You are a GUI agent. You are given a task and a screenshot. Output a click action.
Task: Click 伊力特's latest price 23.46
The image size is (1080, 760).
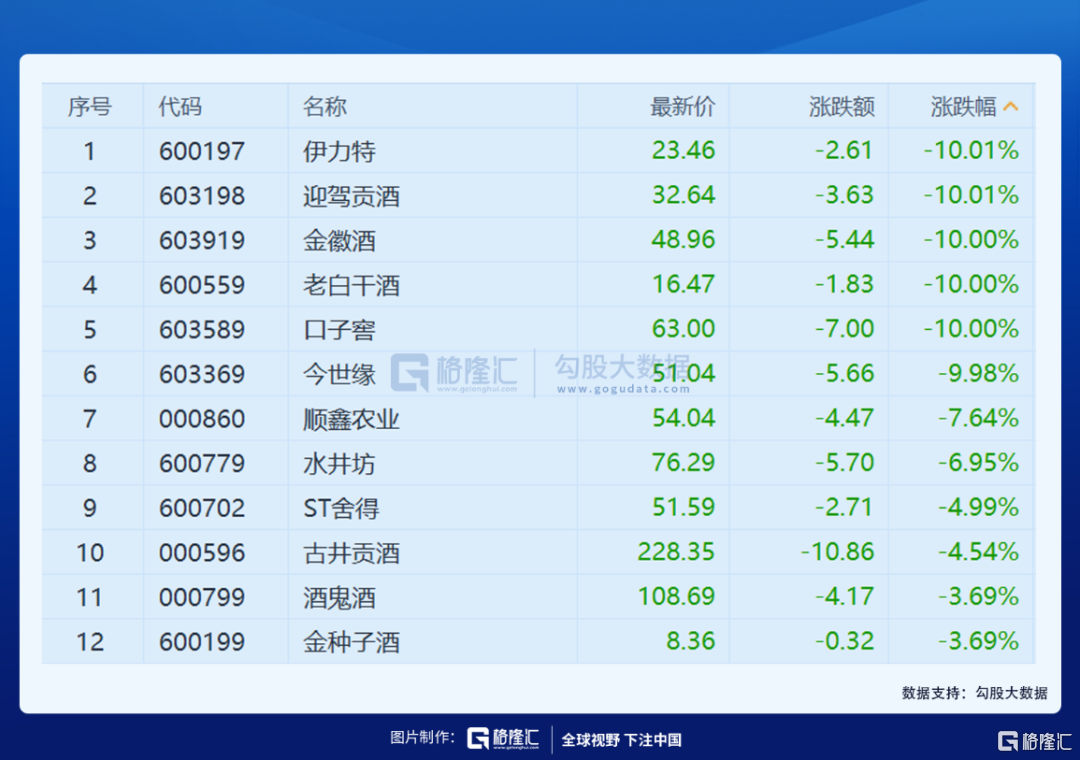pyautogui.click(x=683, y=150)
